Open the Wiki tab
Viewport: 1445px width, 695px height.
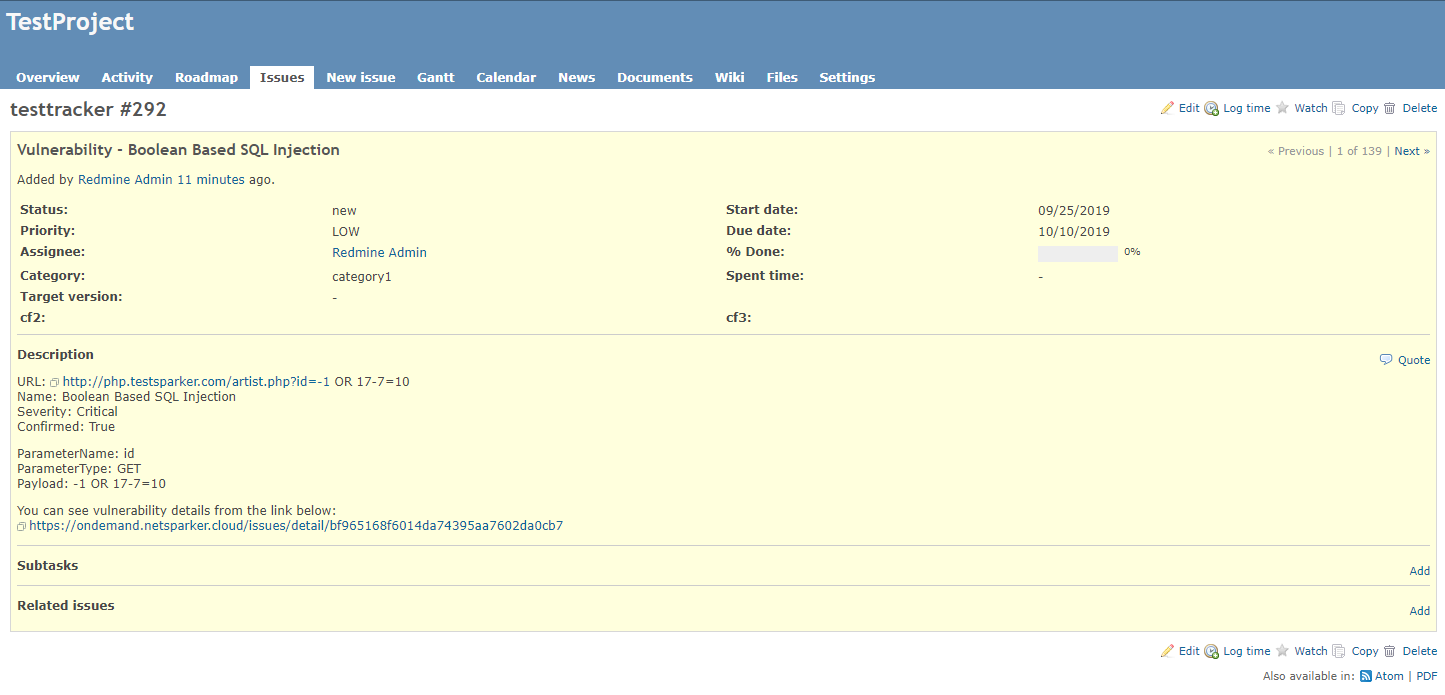[729, 77]
